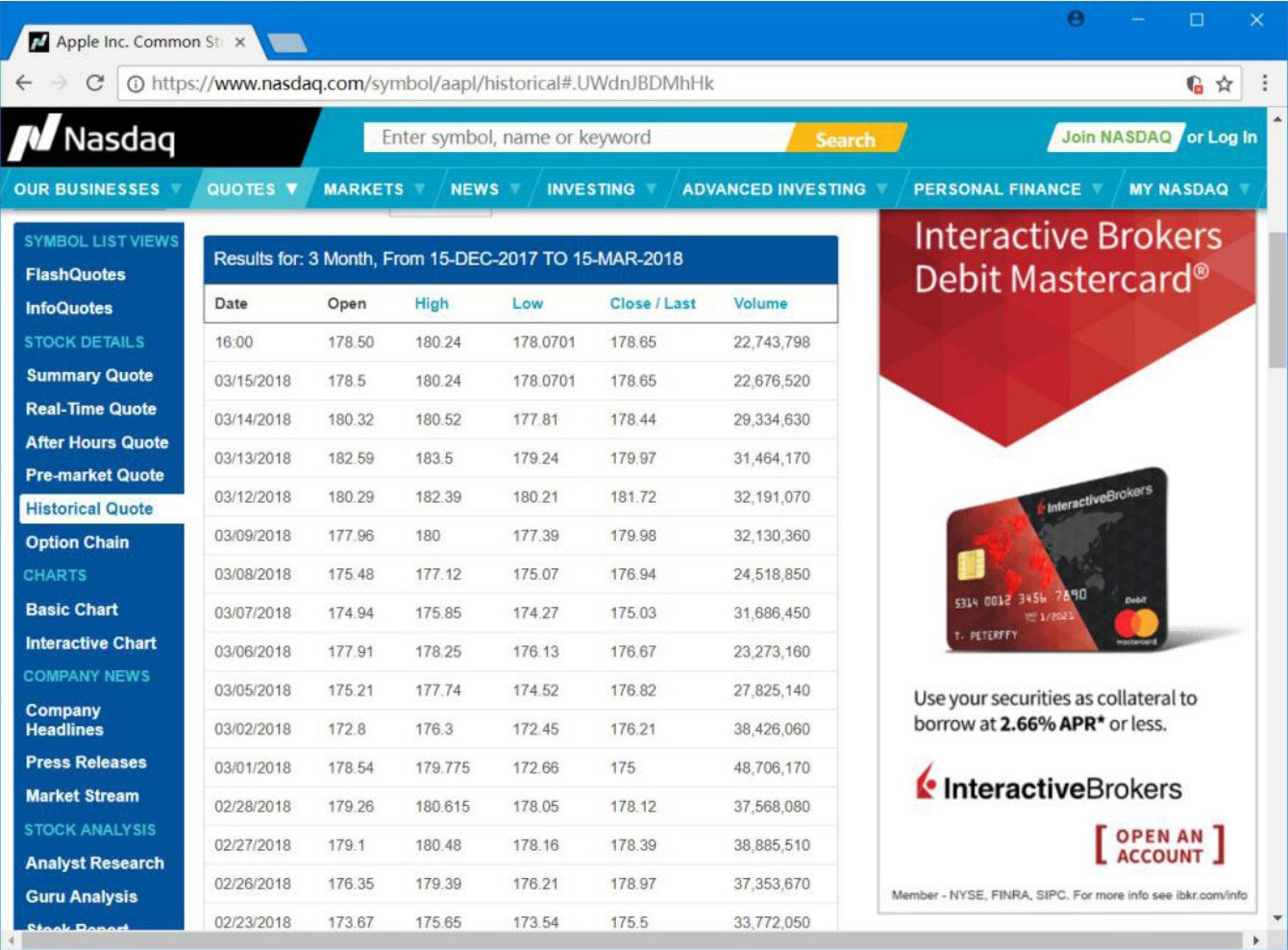Sort table by Low column header
This screenshot has height=950, width=1288.
528,304
